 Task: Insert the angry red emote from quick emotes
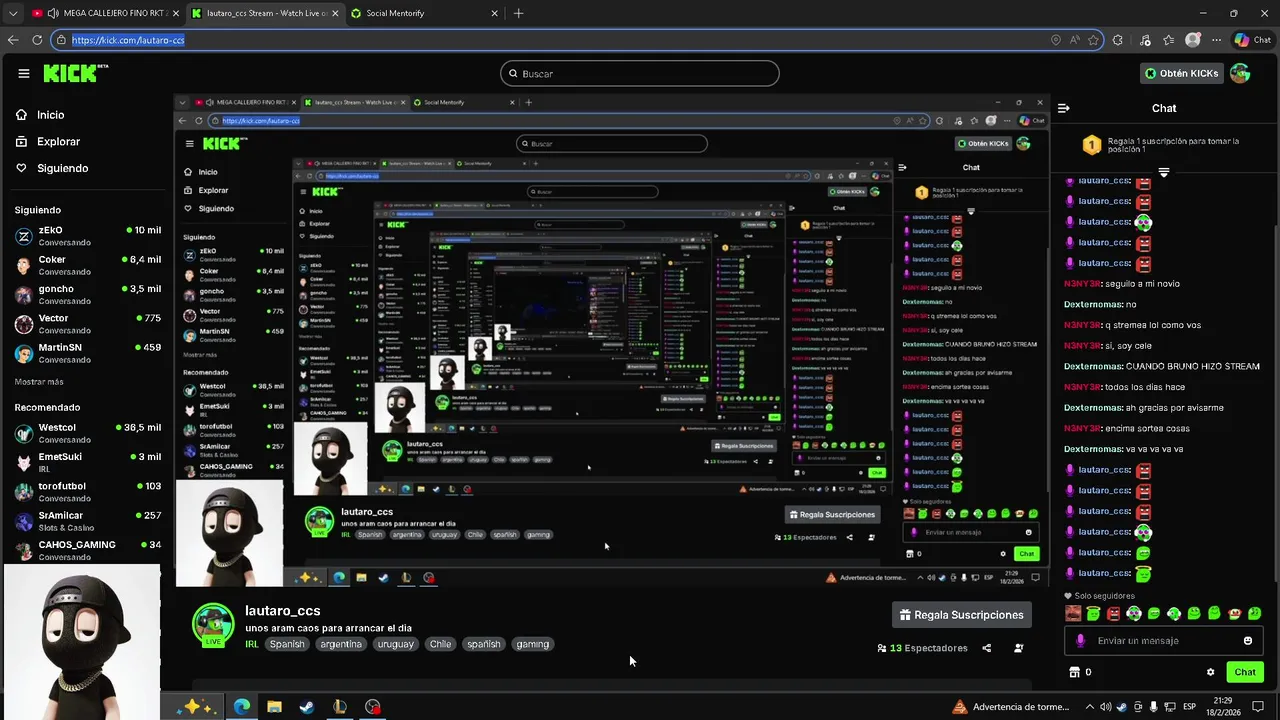pos(1113,613)
